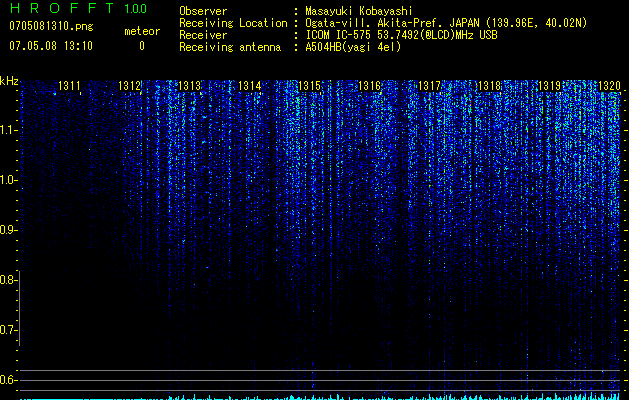The height and width of the screenshot is (400, 629).
Task: Click the Receiver label
Action: click(203, 35)
